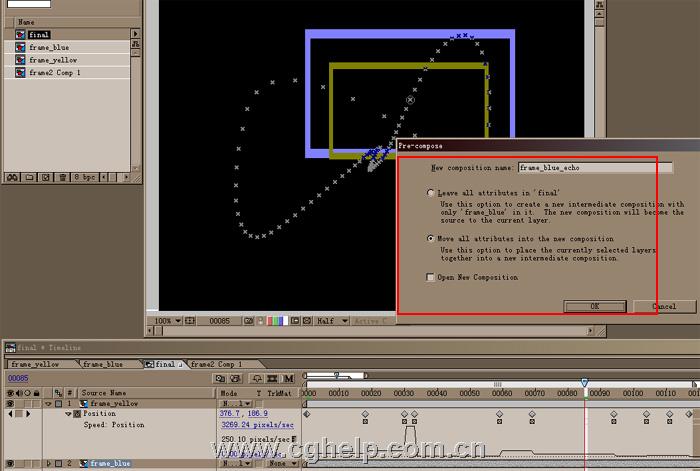Click the frame_yellow label color square
Viewport: 700px width, 471px height.
click(58, 404)
